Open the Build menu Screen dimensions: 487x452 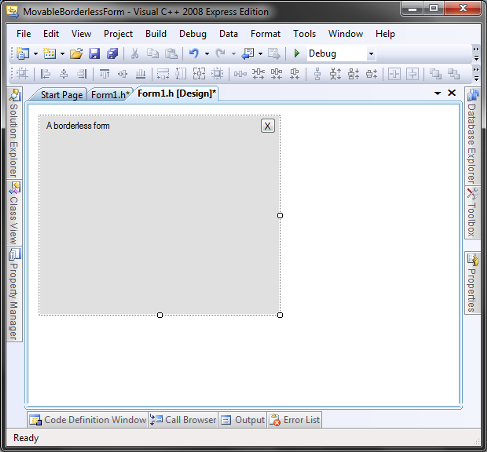(x=156, y=34)
